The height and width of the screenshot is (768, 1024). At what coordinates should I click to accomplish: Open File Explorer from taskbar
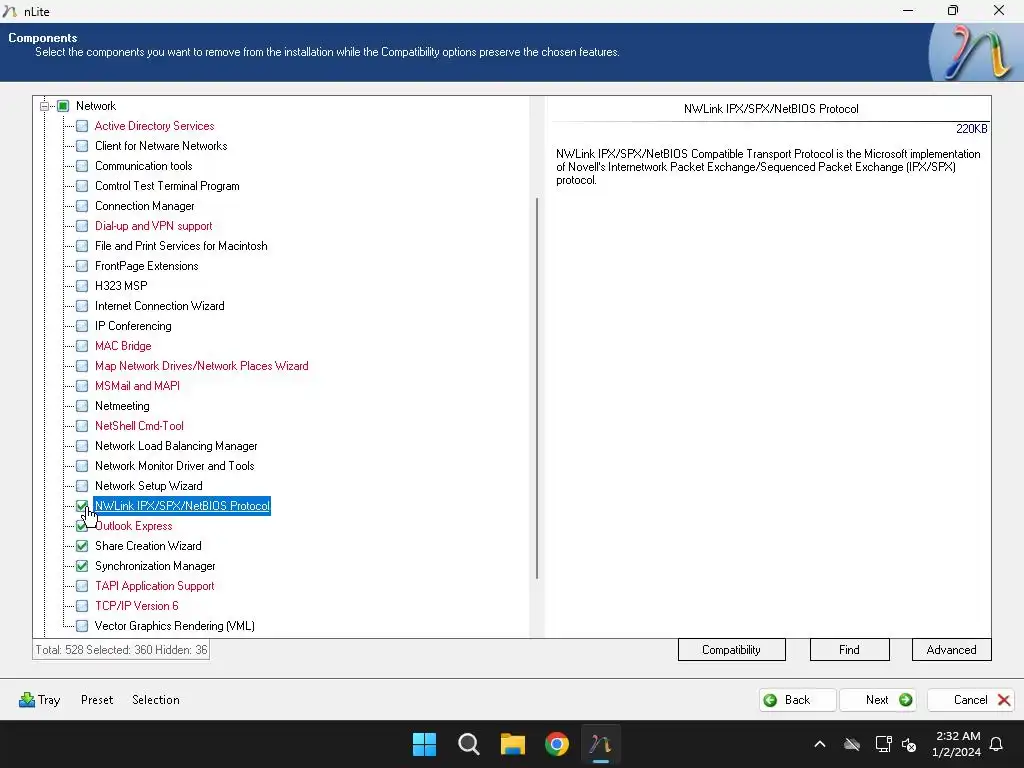pyautogui.click(x=513, y=744)
